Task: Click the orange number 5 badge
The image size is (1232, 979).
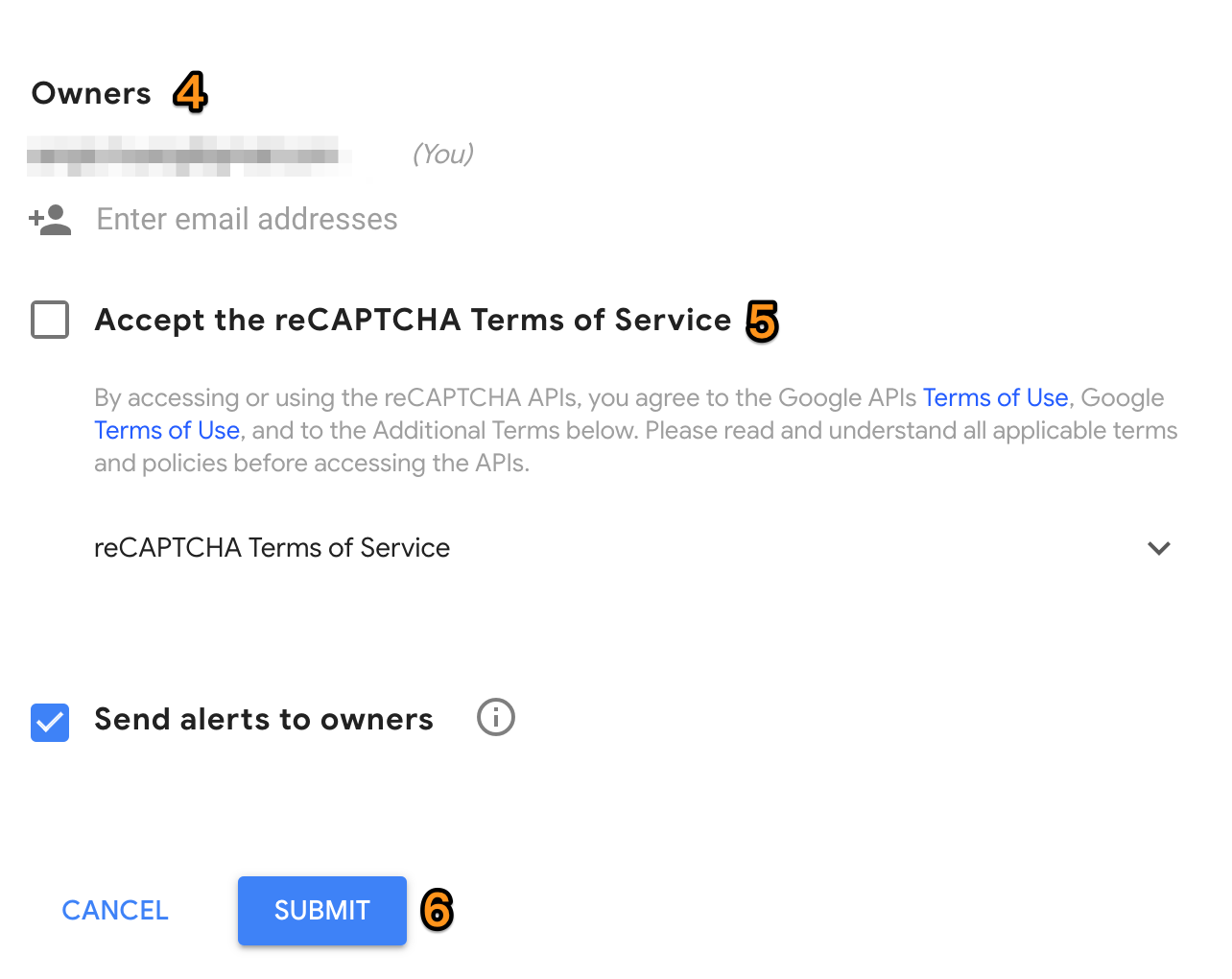Action: pyautogui.click(x=762, y=321)
